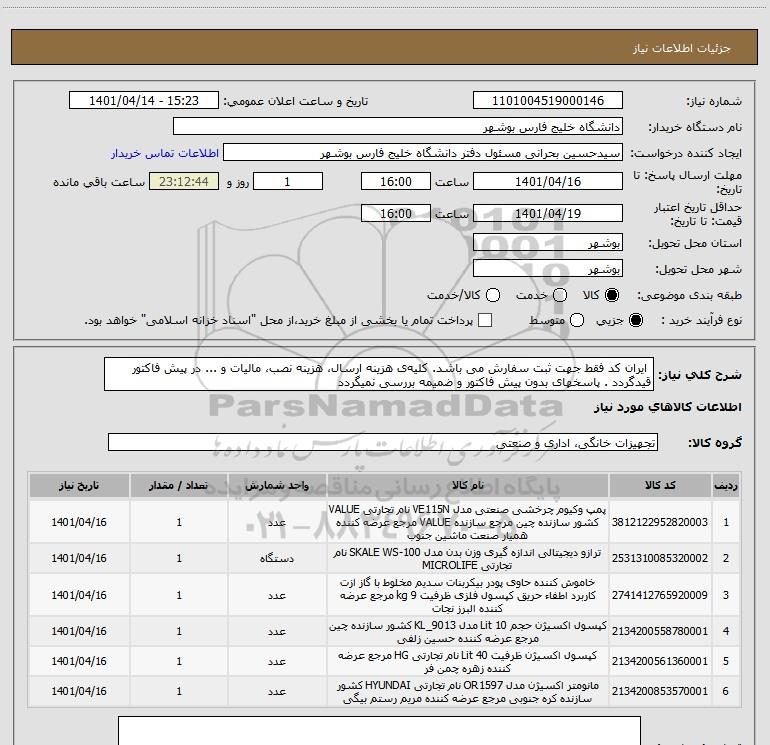The image size is (770, 745).
Task: Click the تاریخ نیاز column header
Action: coord(79,486)
